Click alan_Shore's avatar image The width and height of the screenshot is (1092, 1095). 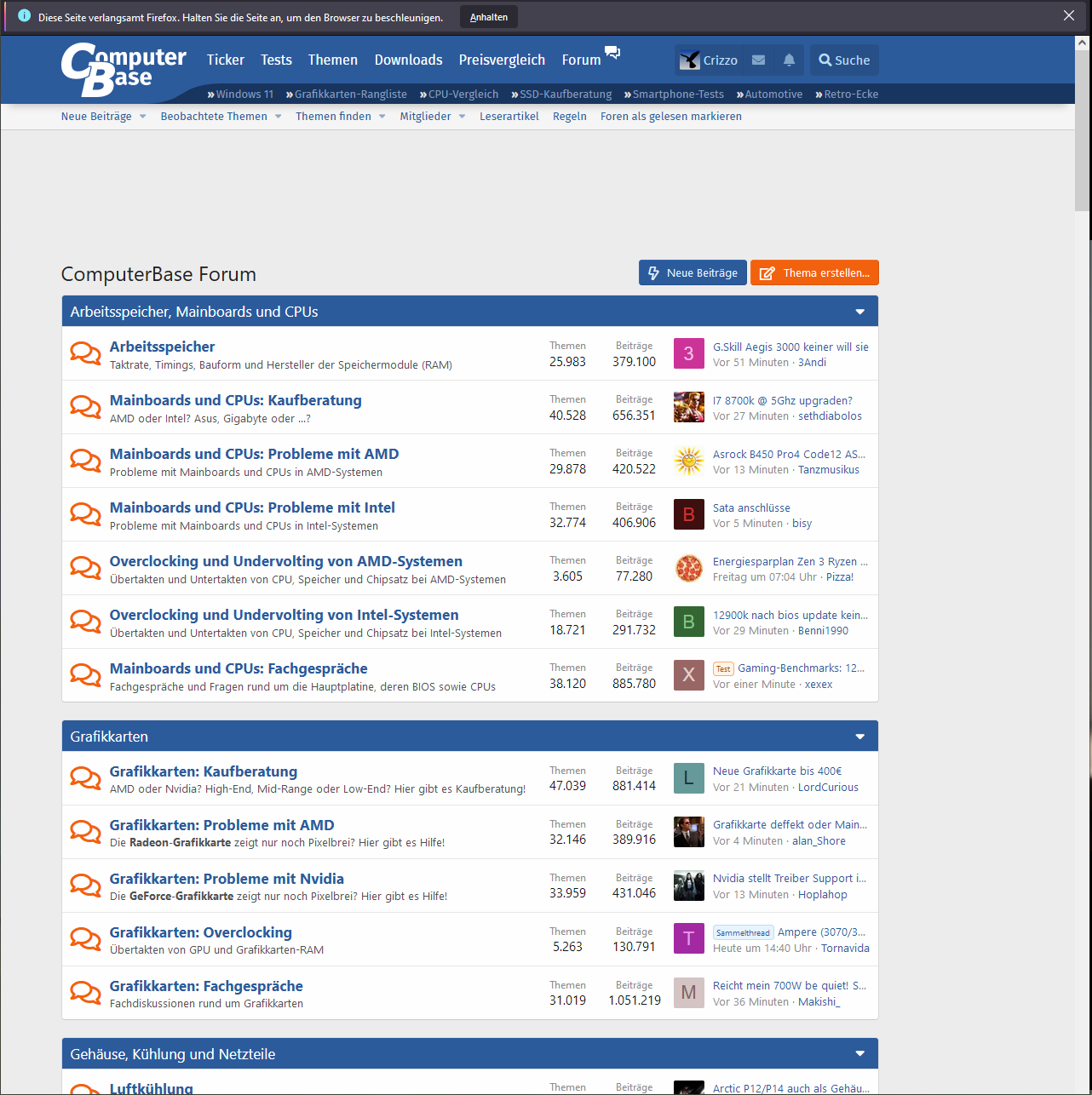689,832
